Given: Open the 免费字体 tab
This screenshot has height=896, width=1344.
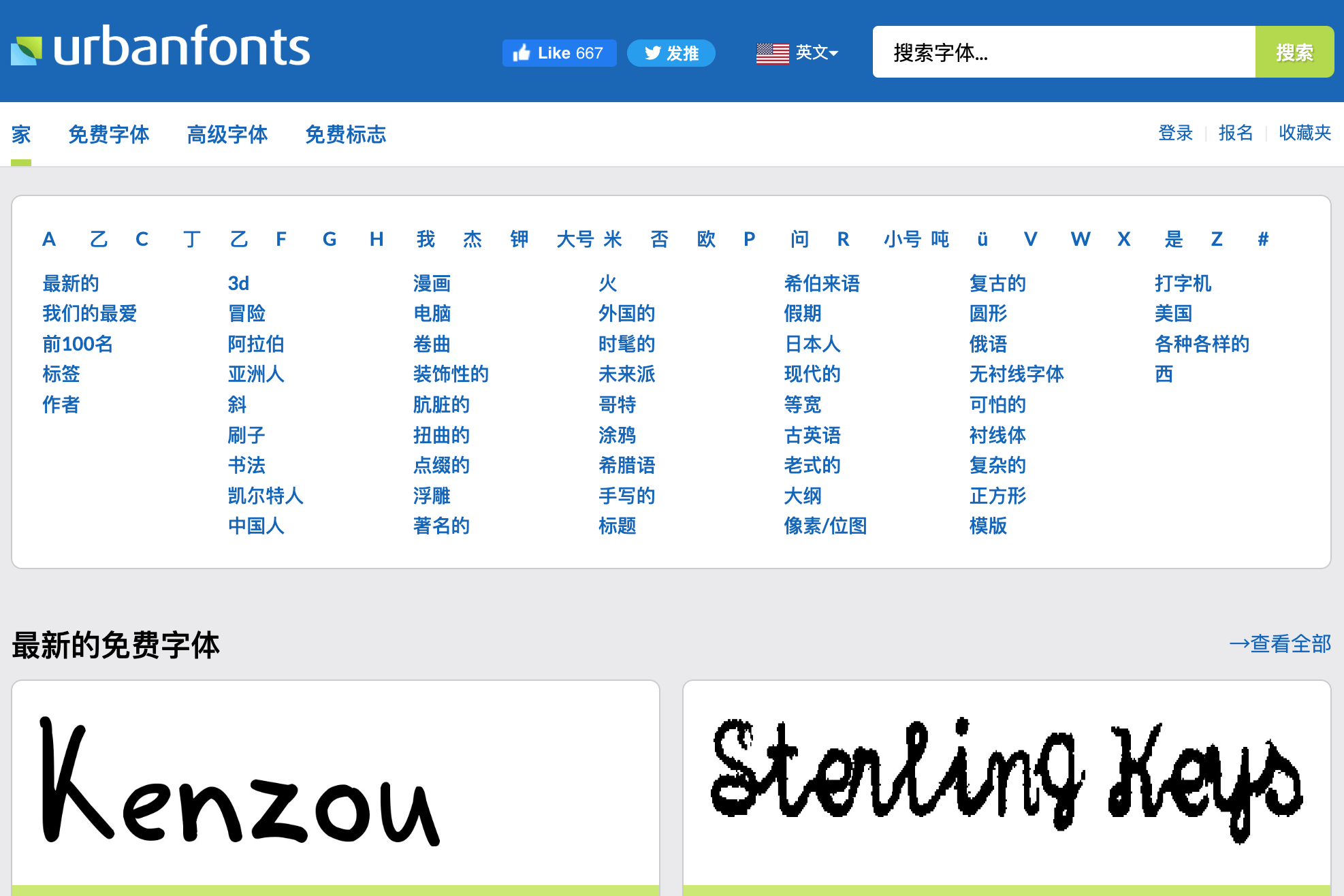Looking at the screenshot, I should 109,134.
